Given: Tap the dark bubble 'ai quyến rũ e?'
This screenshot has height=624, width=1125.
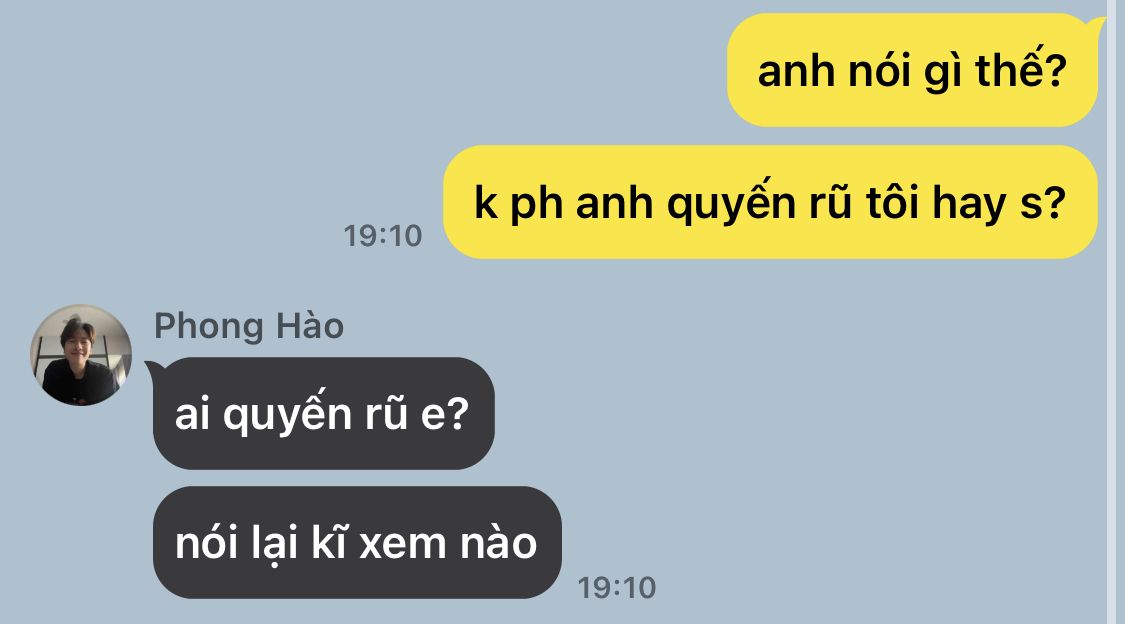Looking at the screenshot, I should 324,414.
